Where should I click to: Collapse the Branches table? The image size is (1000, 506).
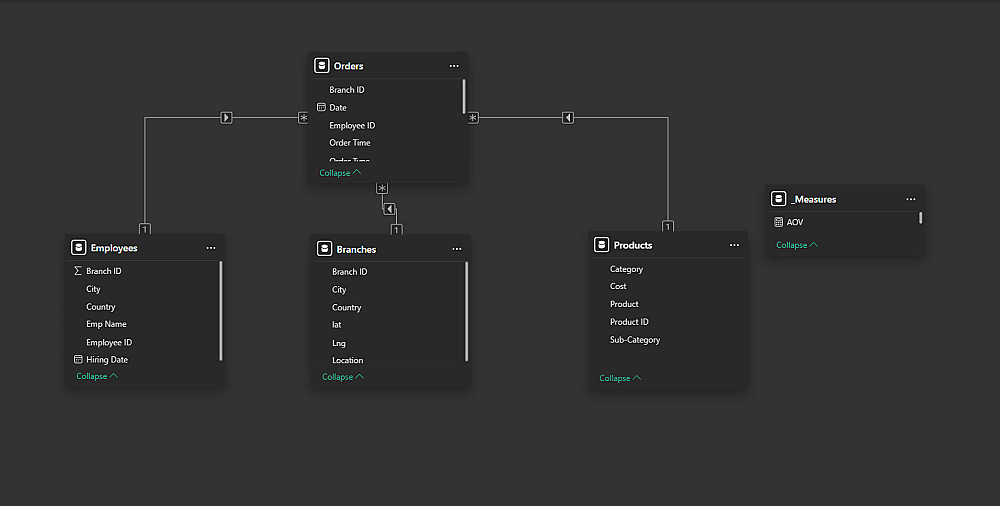(x=342, y=377)
